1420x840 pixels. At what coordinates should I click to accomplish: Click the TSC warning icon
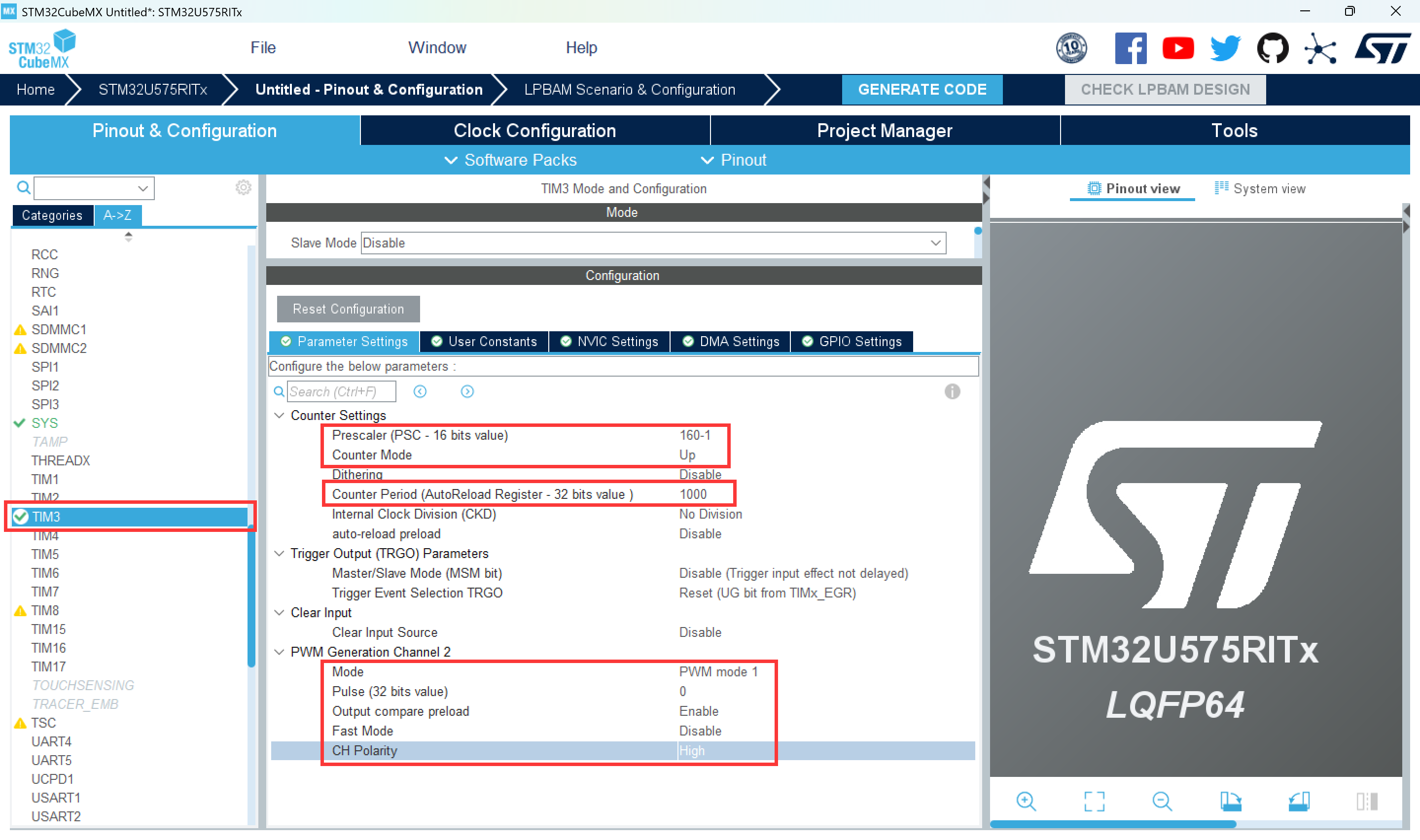click(x=20, y=723)
